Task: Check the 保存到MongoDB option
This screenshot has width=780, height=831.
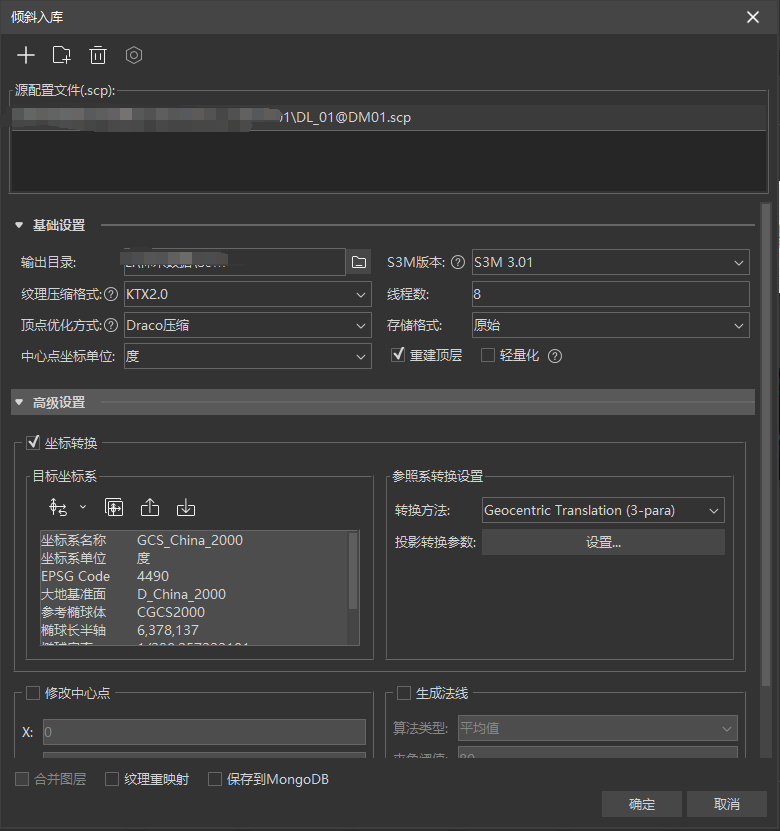Action: [215, 779]
